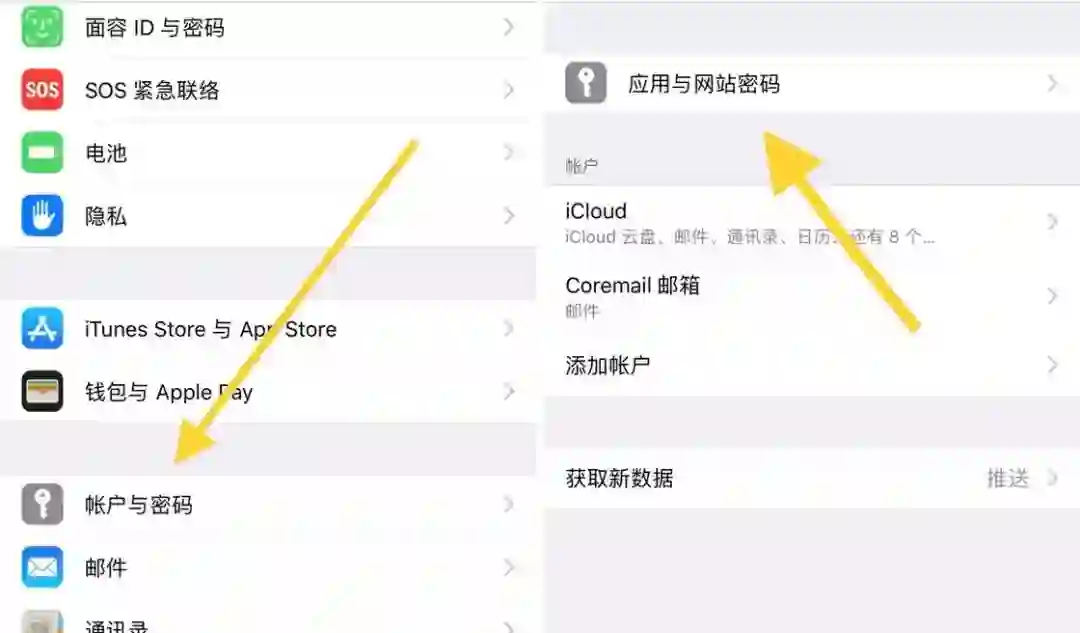
Task: Open the green Battery icon
Action: (x=42, y=153)
